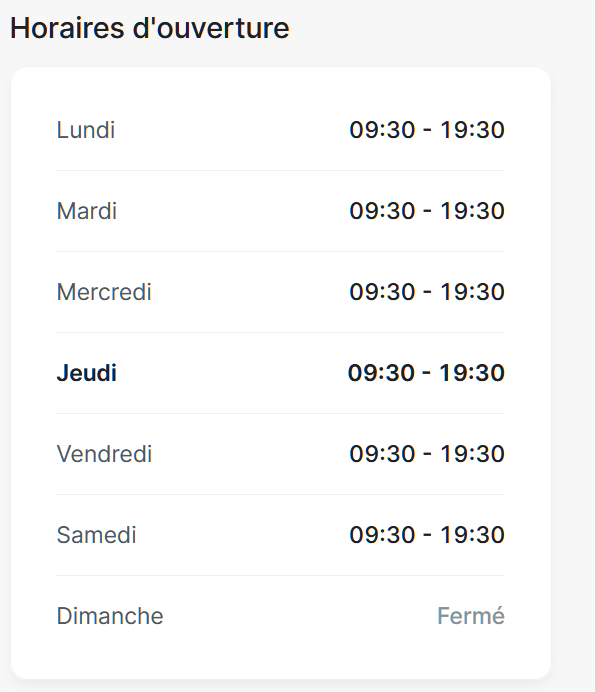
Task: Select the Samedi day label
Action: point(96,535)
